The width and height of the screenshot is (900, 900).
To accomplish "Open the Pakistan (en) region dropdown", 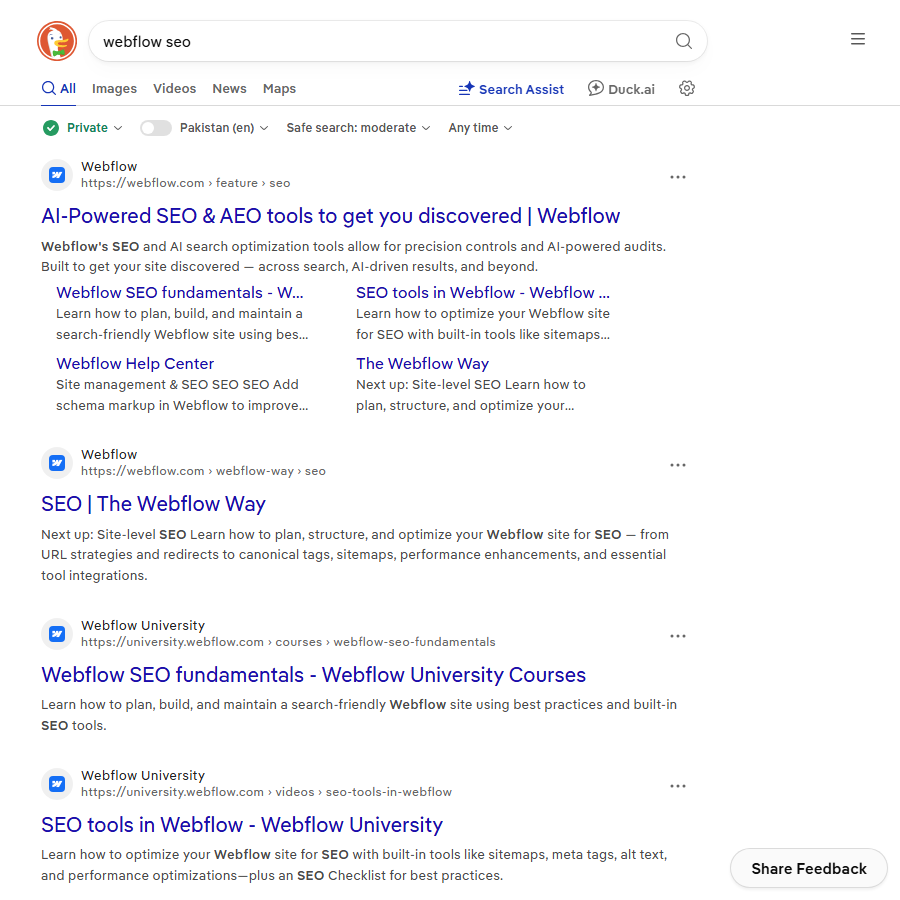I will pos(224,127).
